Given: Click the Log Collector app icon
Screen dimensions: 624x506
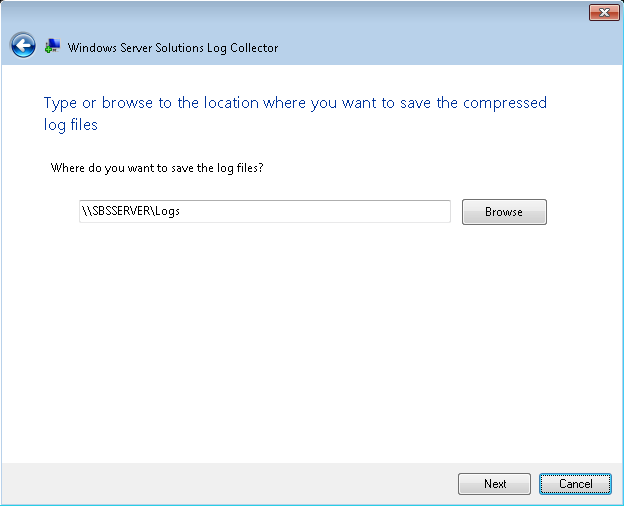Looking at the screenshot, I should click(52, 47).
